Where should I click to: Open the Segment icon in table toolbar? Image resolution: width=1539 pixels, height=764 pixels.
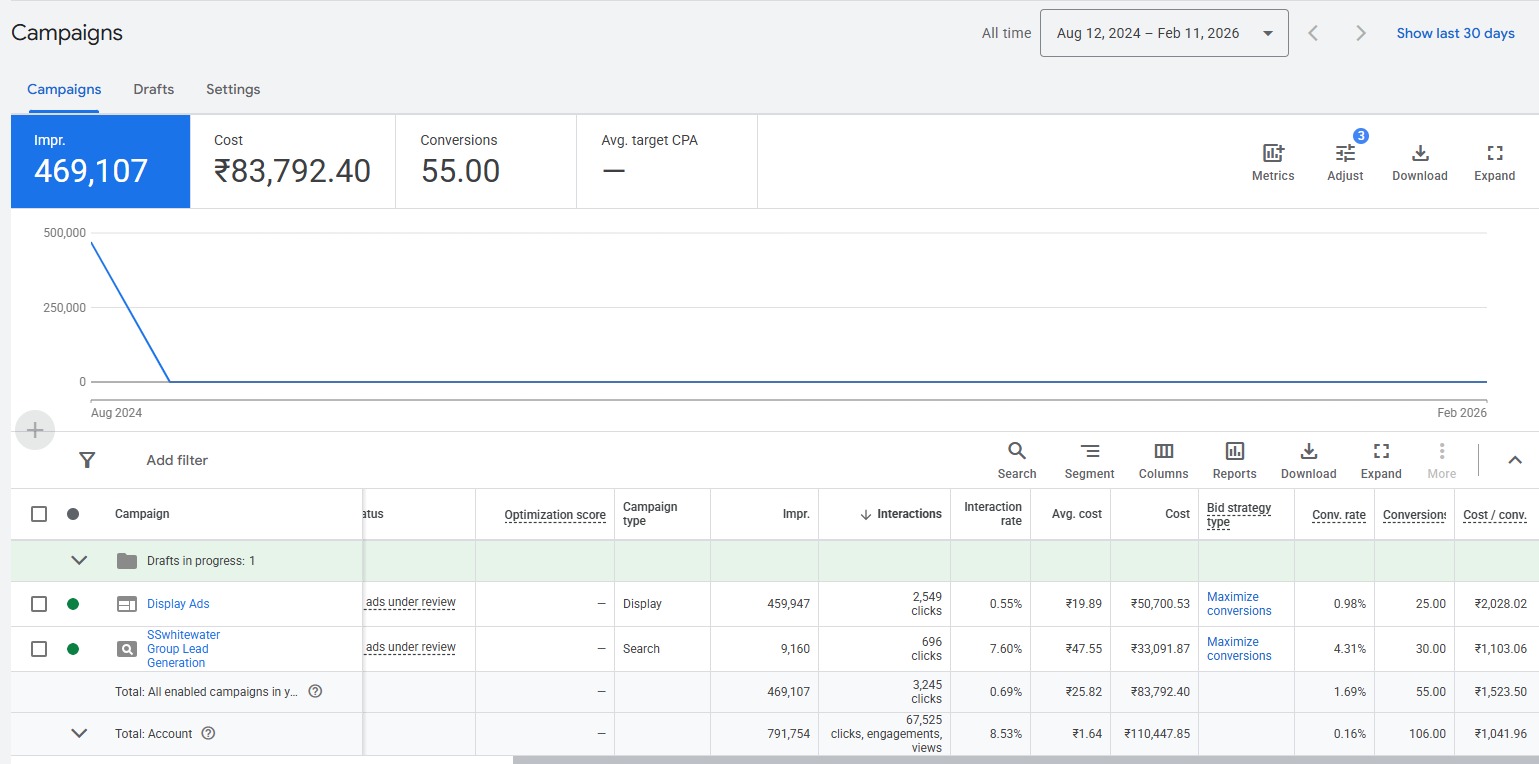click(x=1089, y=451)
